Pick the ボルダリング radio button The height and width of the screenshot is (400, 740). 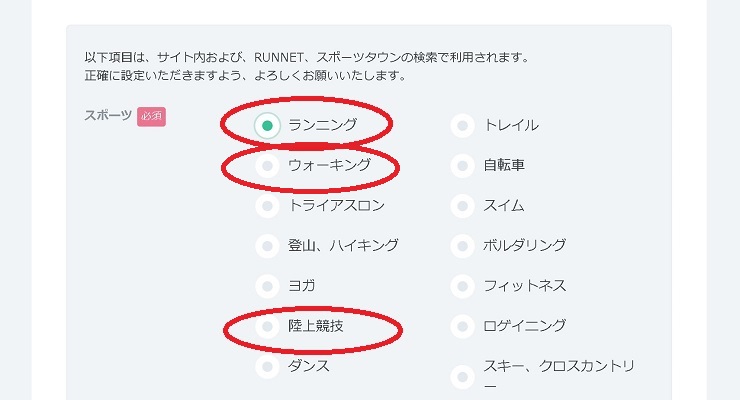(x=462, y=246)
